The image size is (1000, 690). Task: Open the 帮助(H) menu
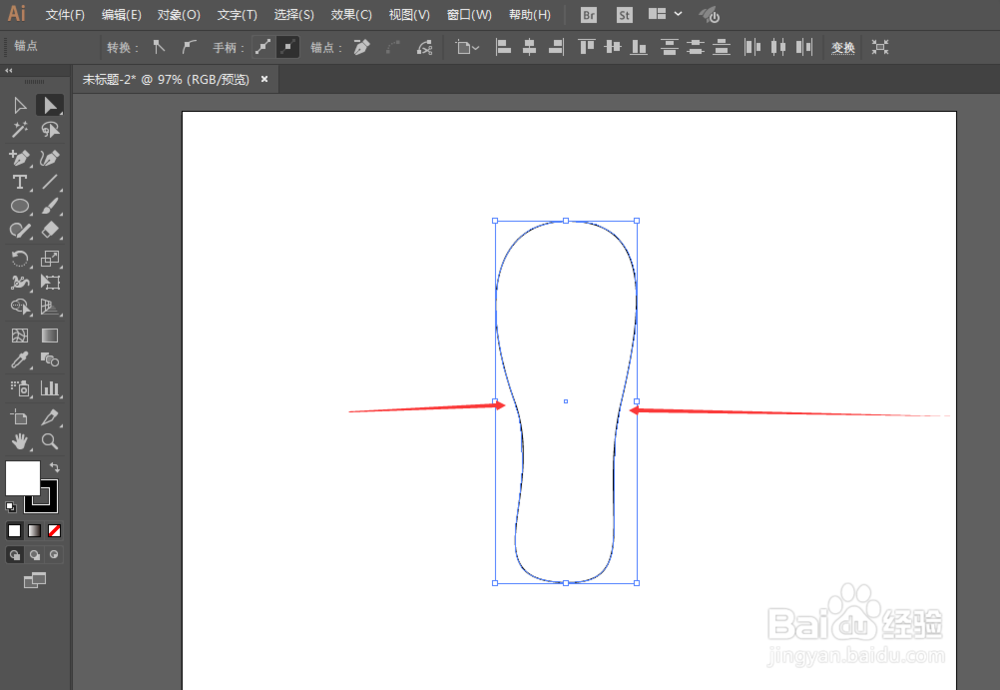pyautogui.click(x=529, y=15)
